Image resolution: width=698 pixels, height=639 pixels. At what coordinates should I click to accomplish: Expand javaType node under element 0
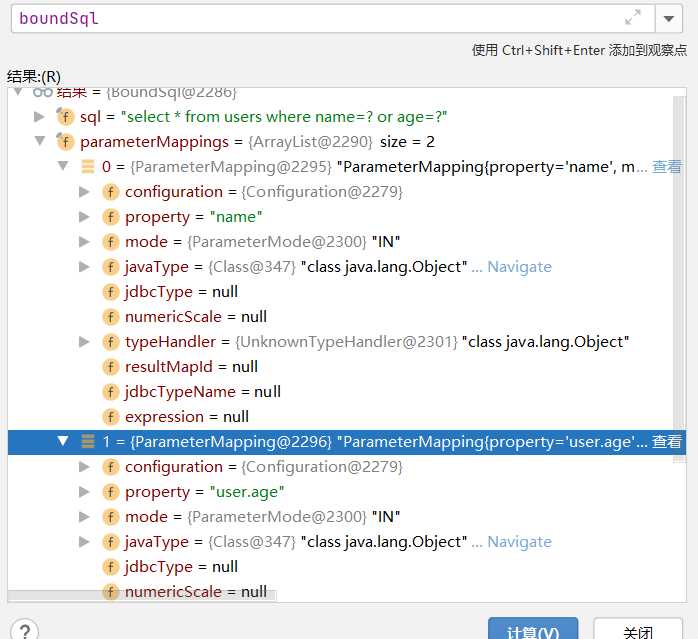pos(84,266)
